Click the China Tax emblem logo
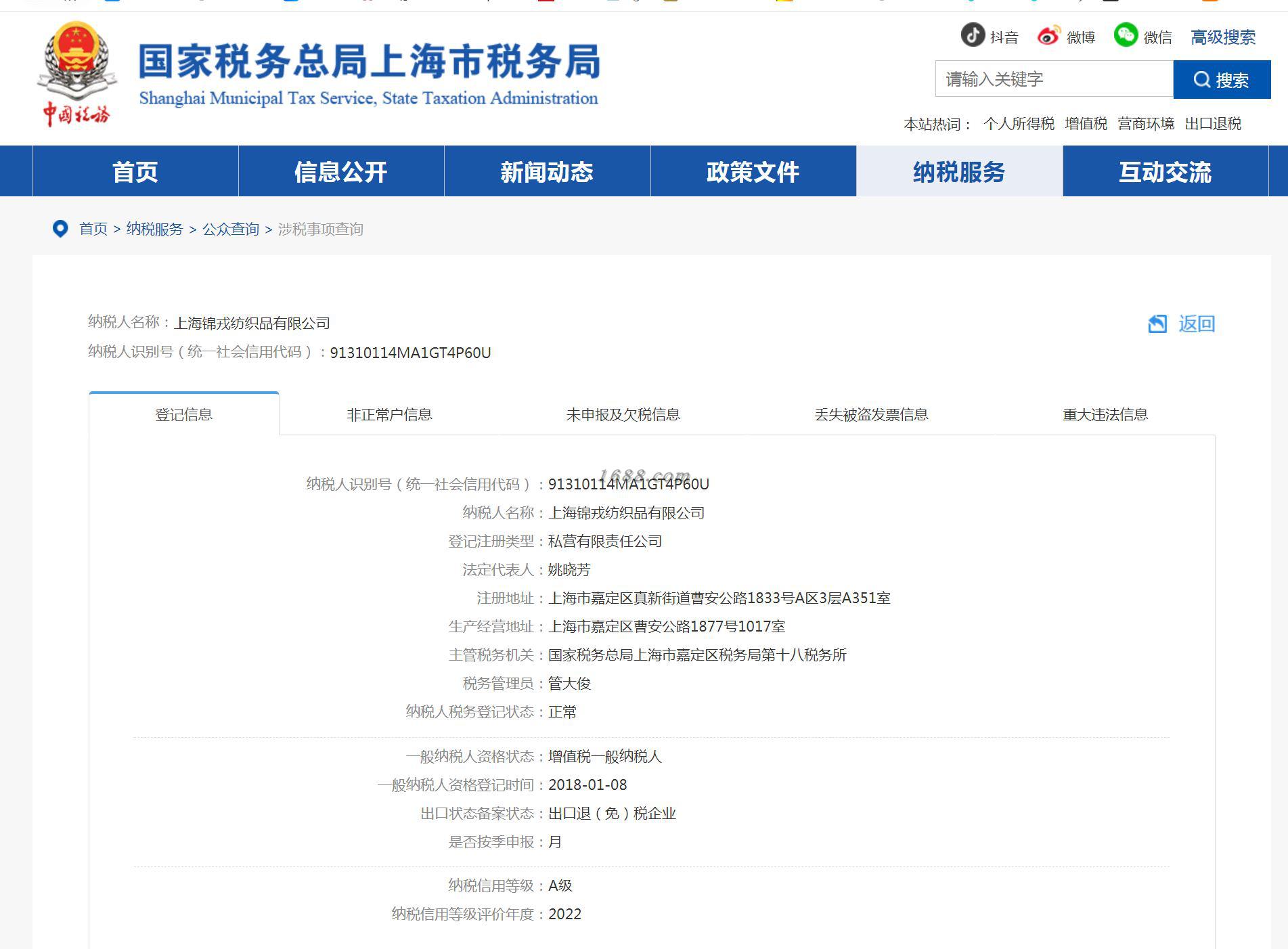1288x949 pixels. [77, 74]
